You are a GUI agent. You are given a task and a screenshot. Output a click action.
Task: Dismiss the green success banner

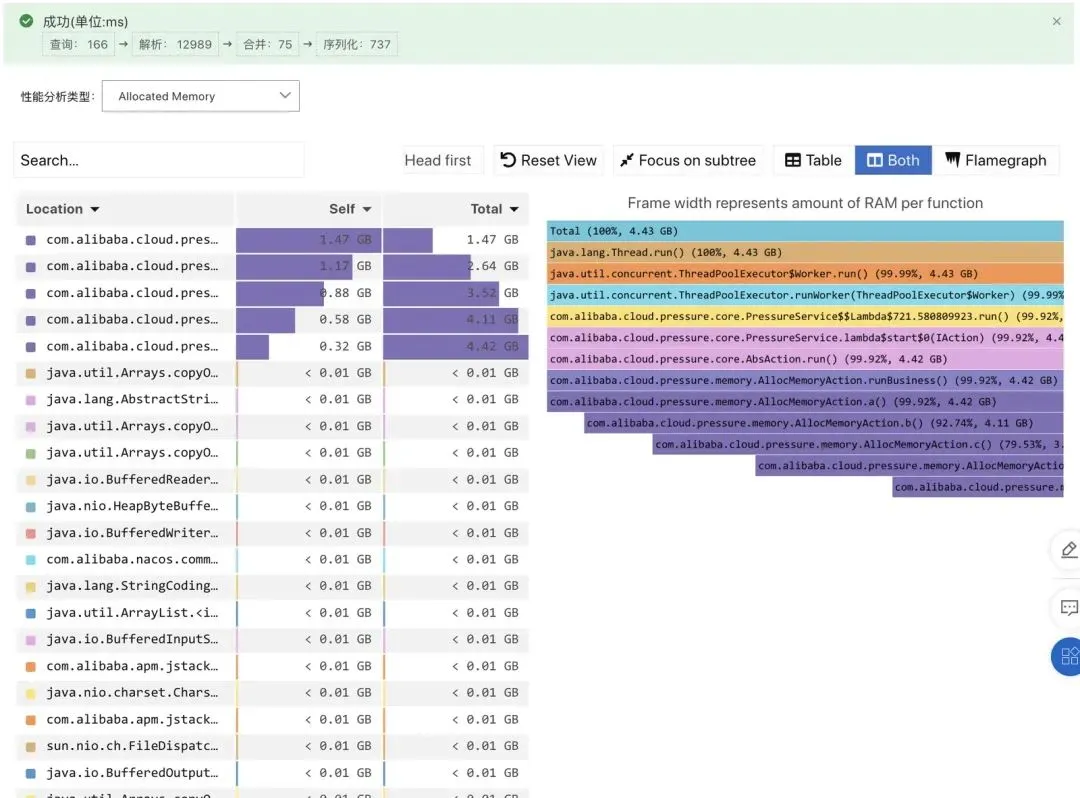point(1057,21)
